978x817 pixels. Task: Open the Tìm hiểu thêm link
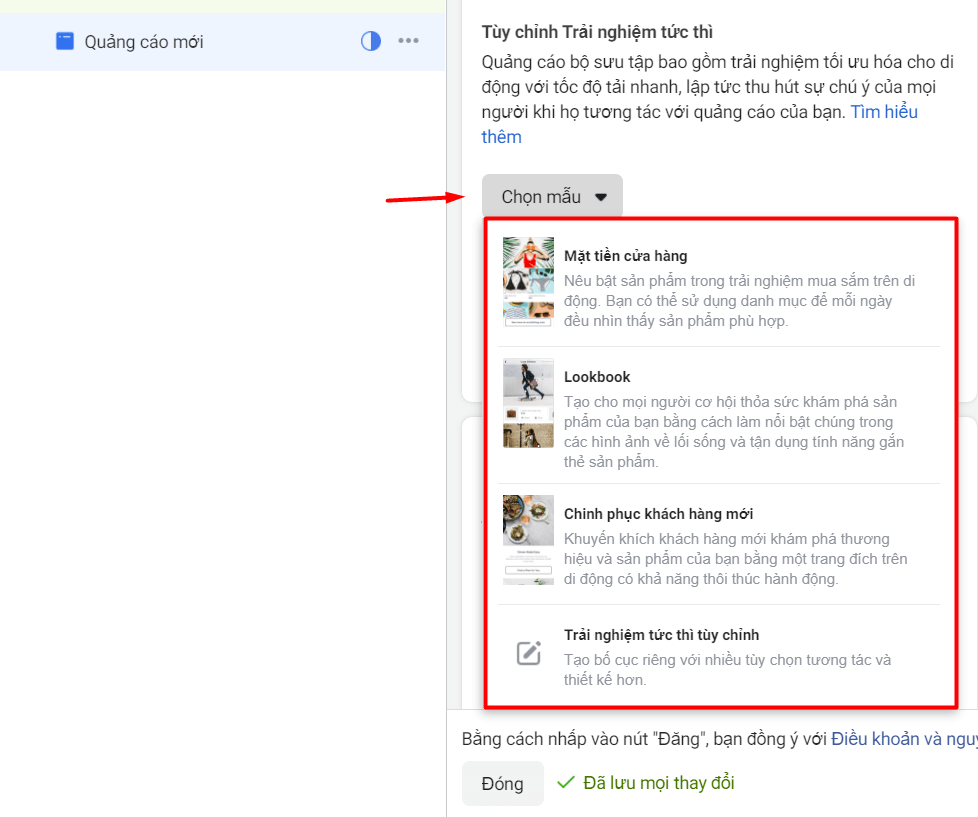883,112
